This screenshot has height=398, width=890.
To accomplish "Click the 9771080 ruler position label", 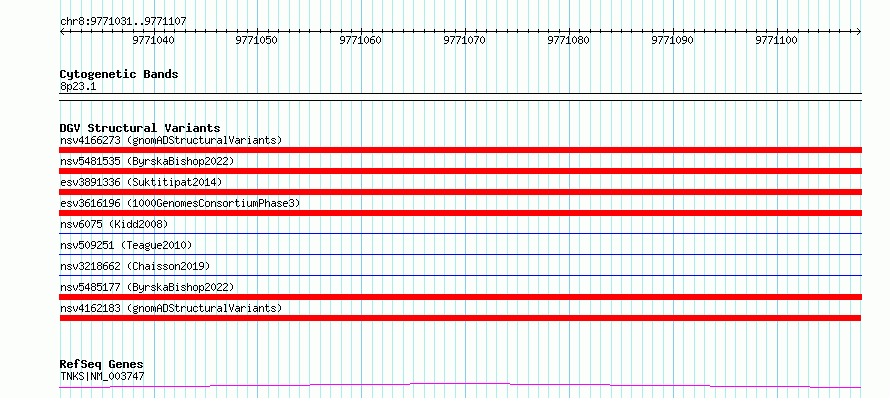I will (x=569, y=40).
